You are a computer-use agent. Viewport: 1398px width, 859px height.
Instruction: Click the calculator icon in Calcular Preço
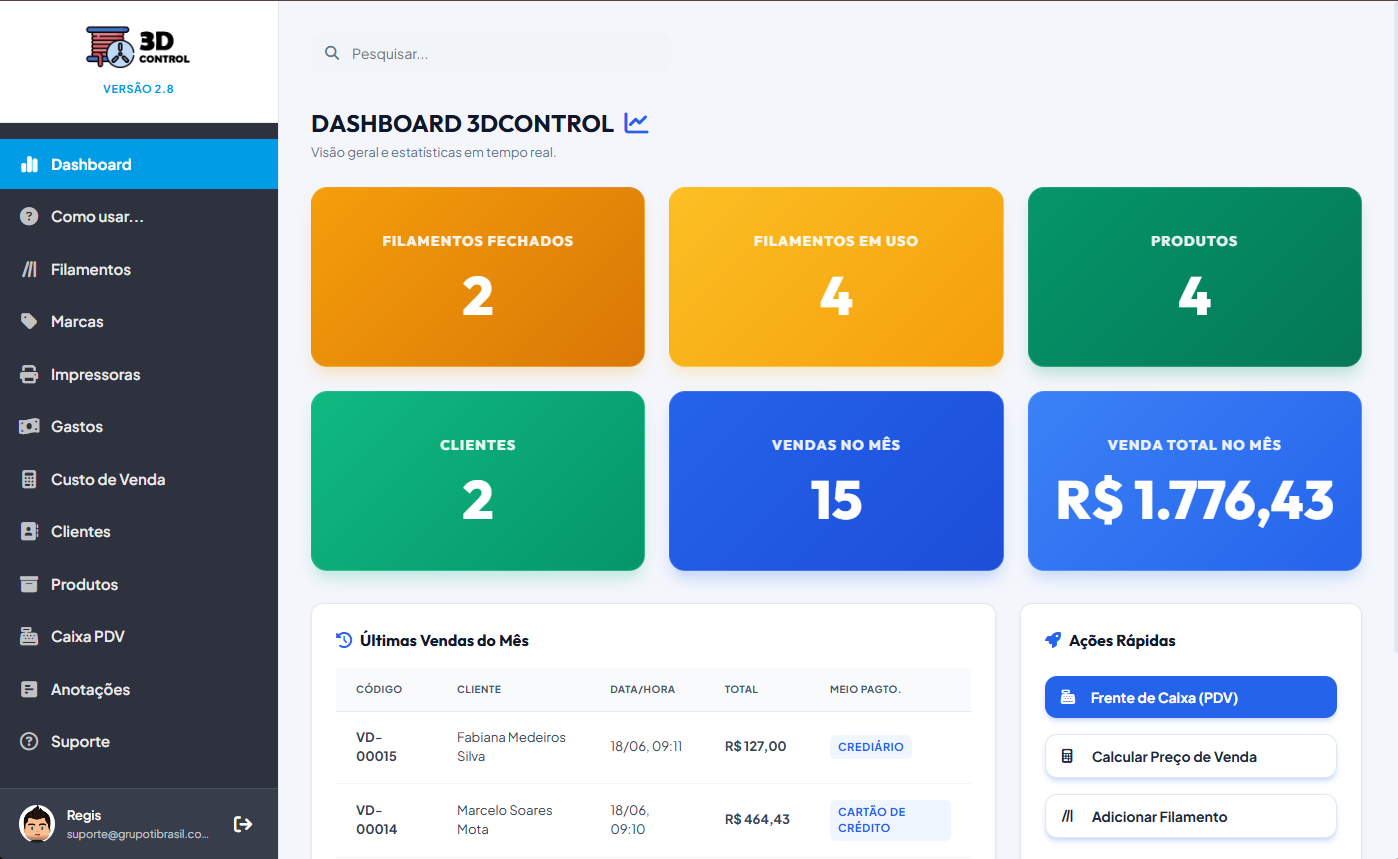pos(1067,757)
